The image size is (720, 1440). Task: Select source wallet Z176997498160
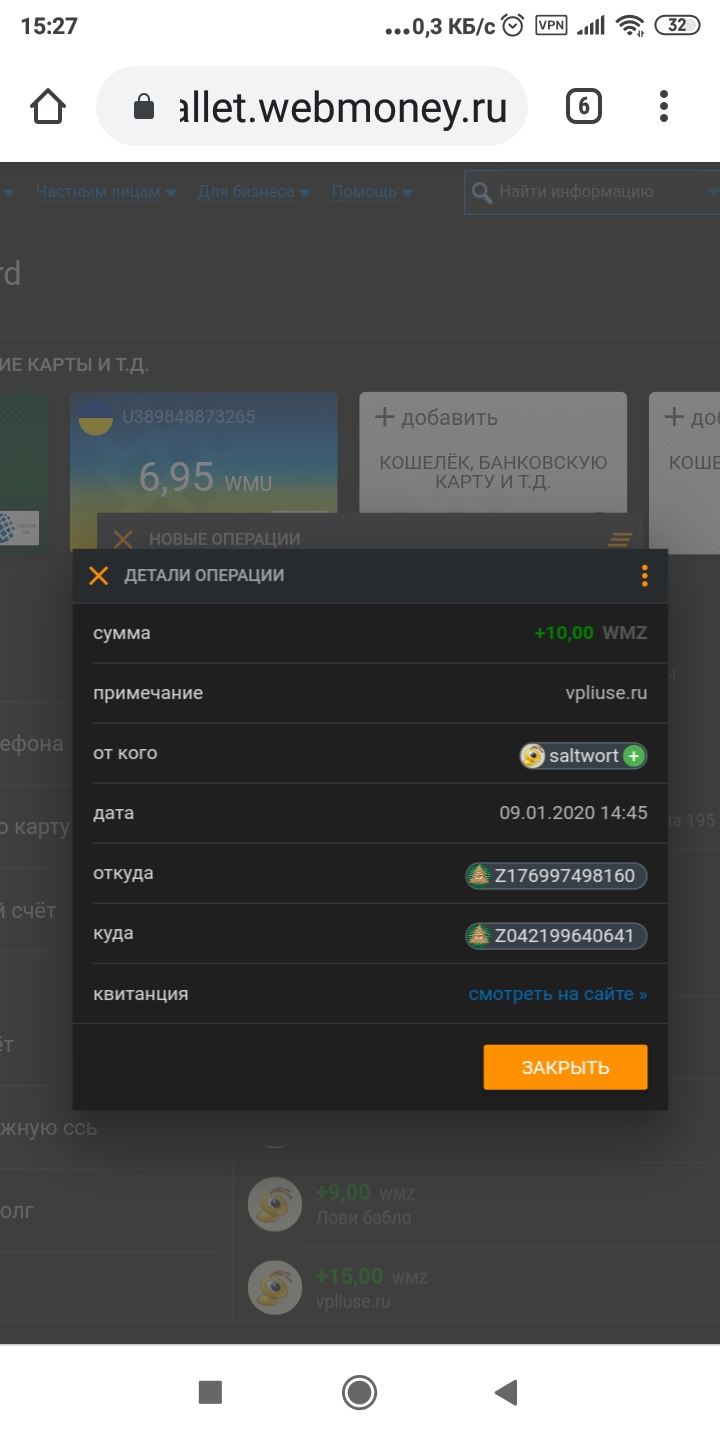coord(556,876)
